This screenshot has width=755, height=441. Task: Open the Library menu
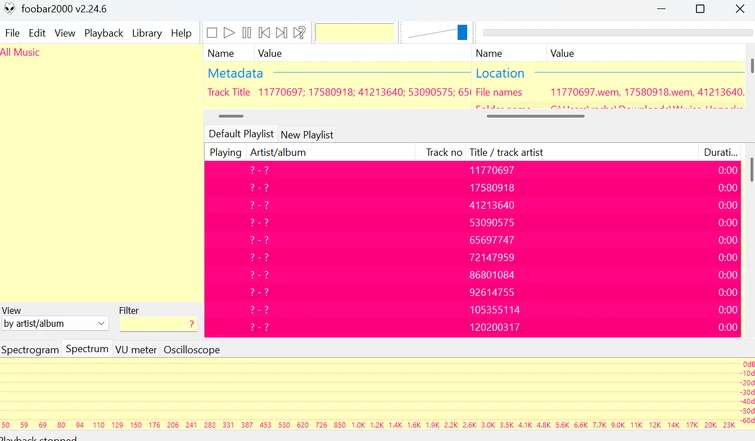(x=146, y=33)
